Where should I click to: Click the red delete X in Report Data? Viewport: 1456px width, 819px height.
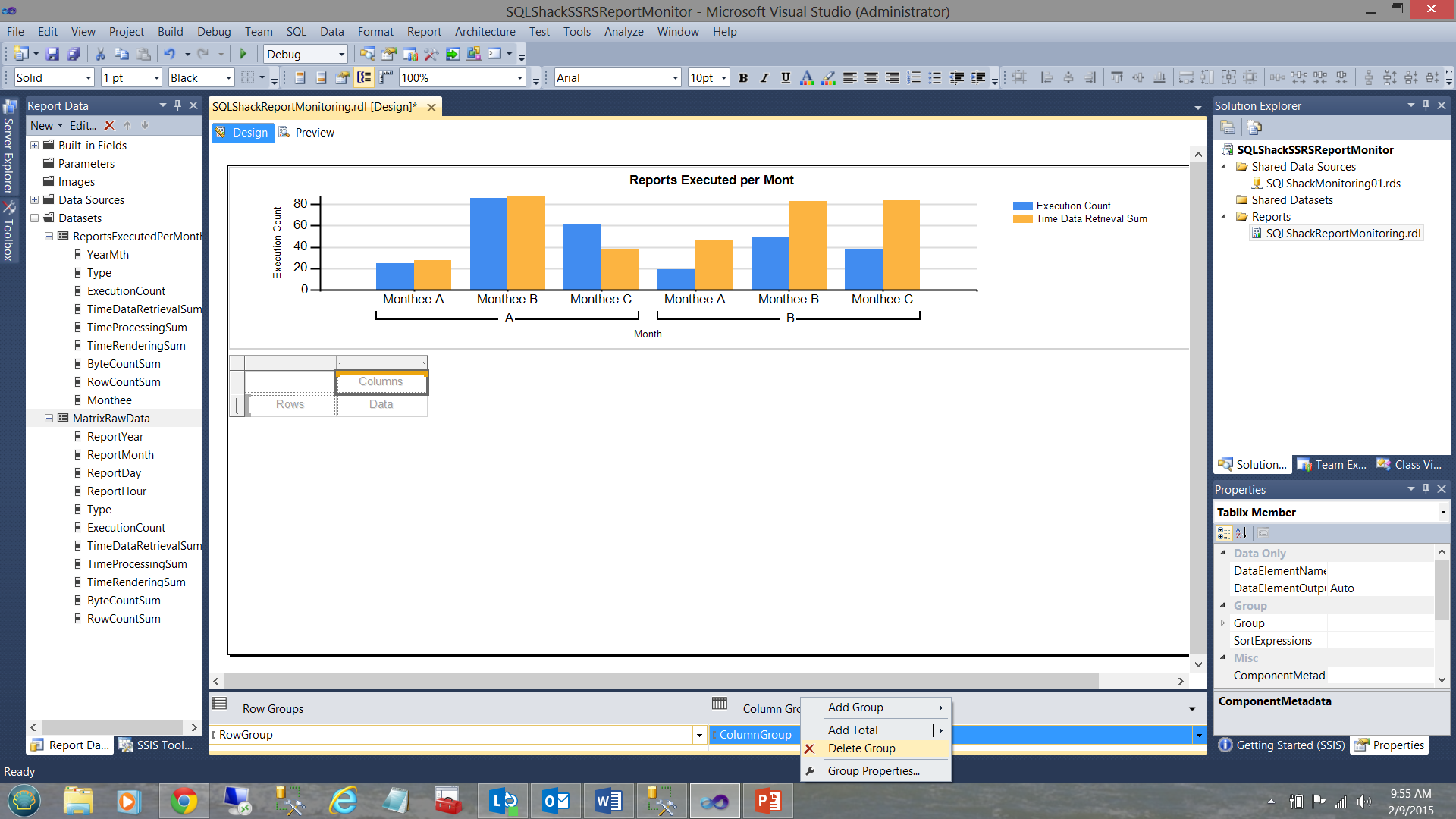pyautogui.click(x=109, y=126)
